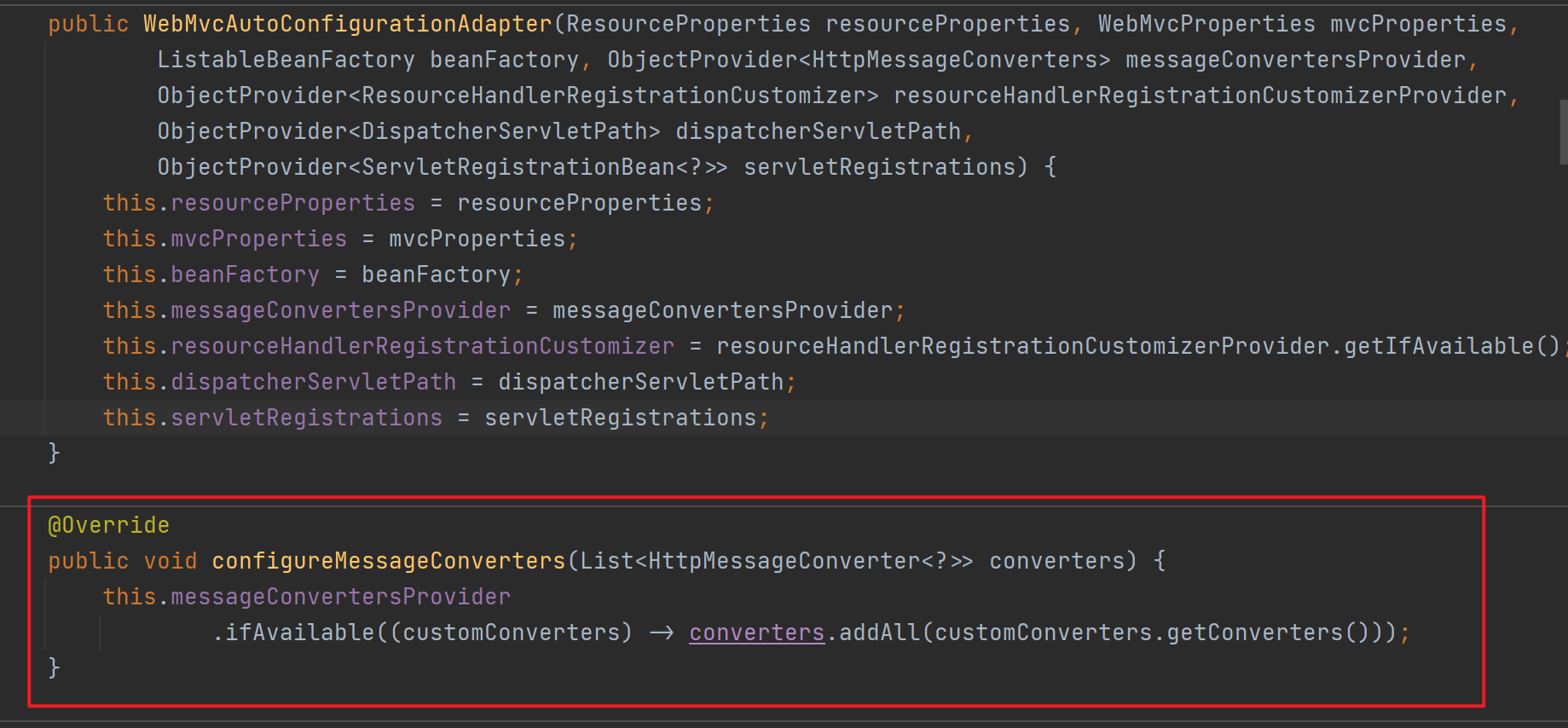Image resolution: width=1568 pixels, height=728 pixels.
Task: Click the ListableBeanFactory parameter type
Action: point(286,60)
